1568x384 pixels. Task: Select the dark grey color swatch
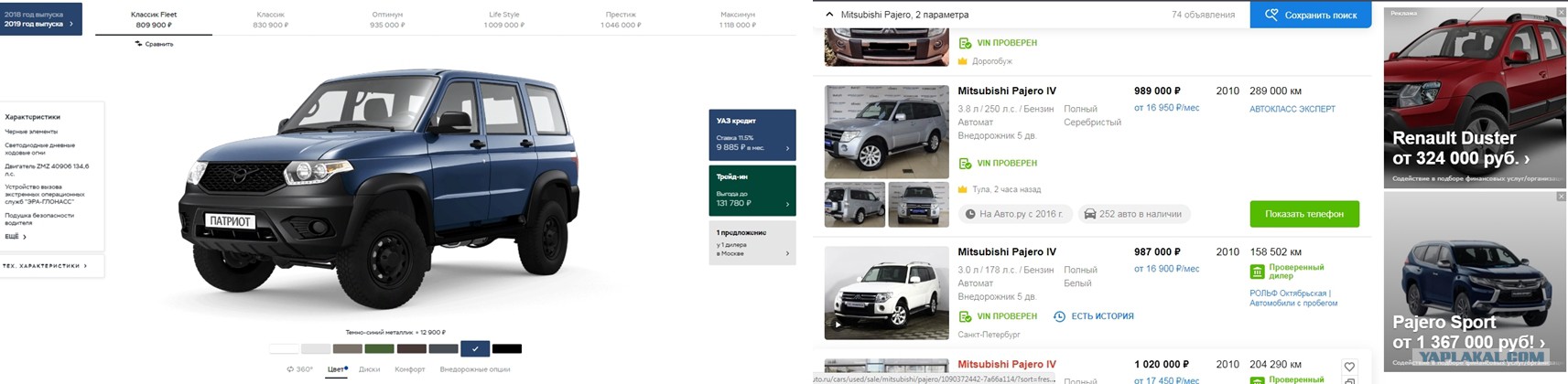[x=443, y=348]
